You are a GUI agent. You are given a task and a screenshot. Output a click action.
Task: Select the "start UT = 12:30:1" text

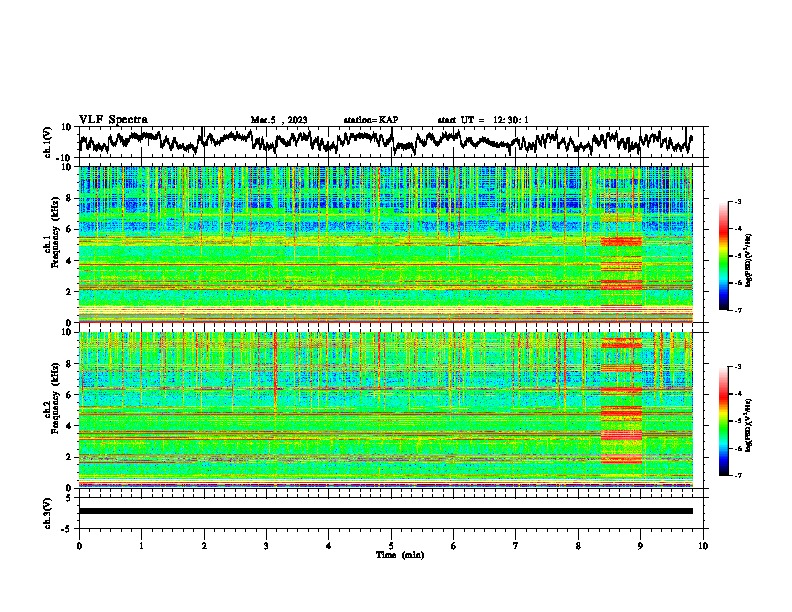(x=483, y=120)
